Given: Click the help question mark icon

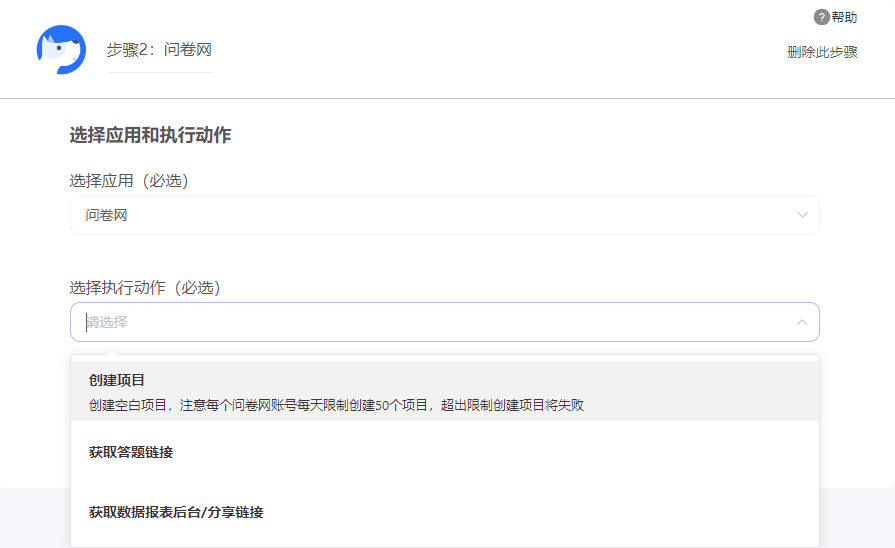Looking at the screenshot, I should (821, 17).
